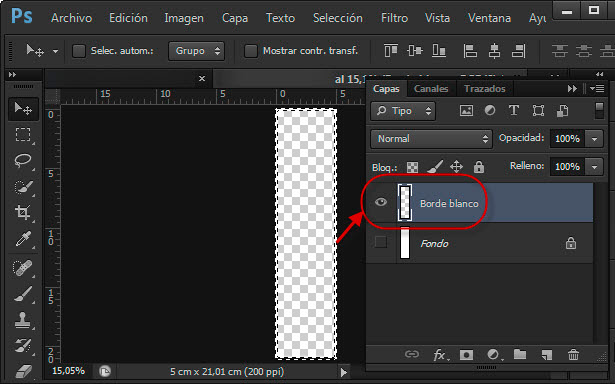Image resolution: width=615 pixels, height=384 pixels.
Task: Create new adjustment layer icon
Action: pos(493,355)
